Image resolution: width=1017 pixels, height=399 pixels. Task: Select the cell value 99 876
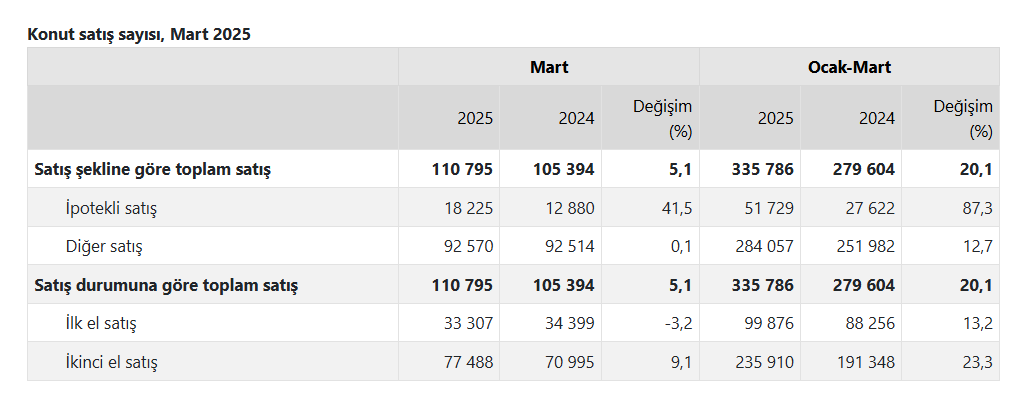click(x=767, y=323)
